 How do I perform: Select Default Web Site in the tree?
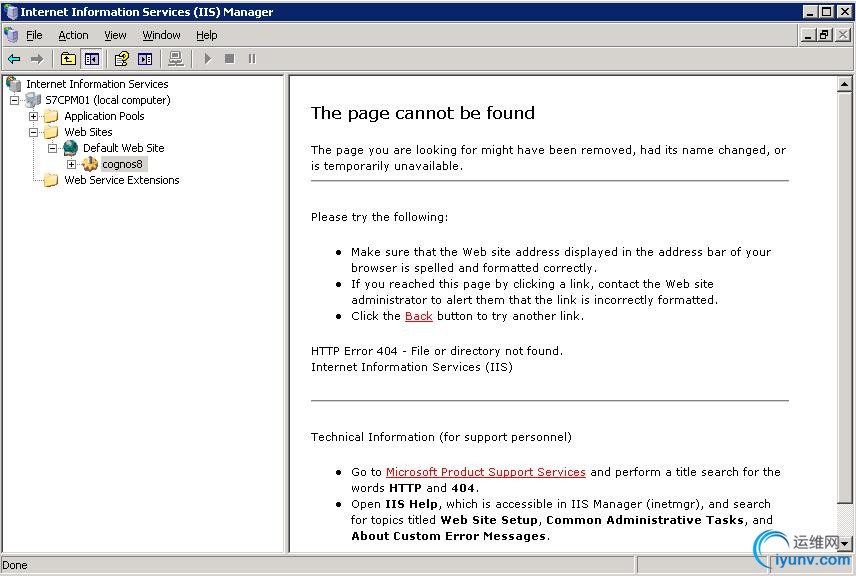point(123,148)
